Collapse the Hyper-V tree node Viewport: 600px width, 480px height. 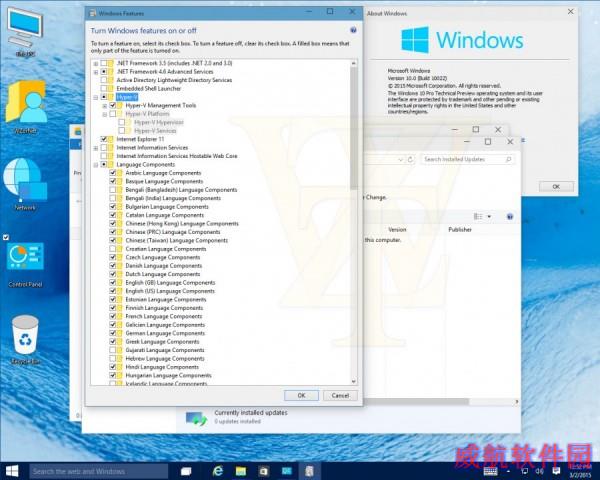point(96,97)
